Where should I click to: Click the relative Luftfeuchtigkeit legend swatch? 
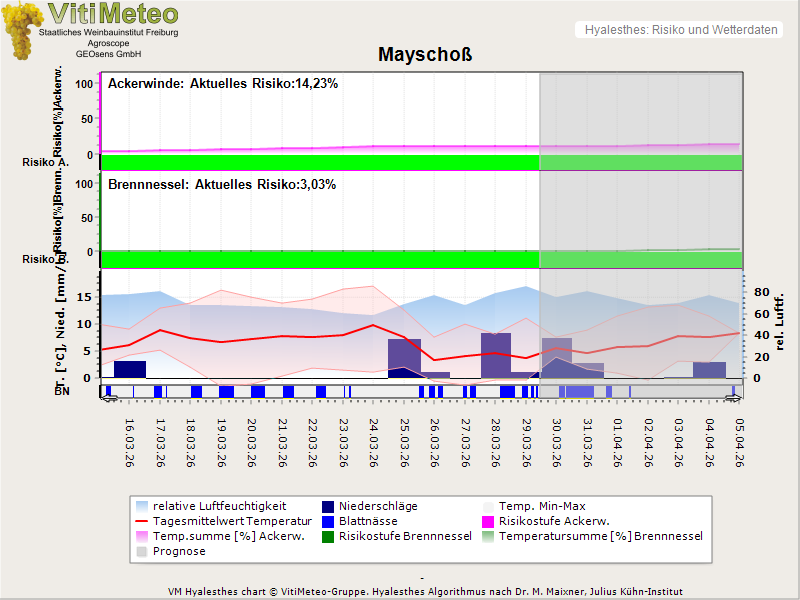(141, 506)
